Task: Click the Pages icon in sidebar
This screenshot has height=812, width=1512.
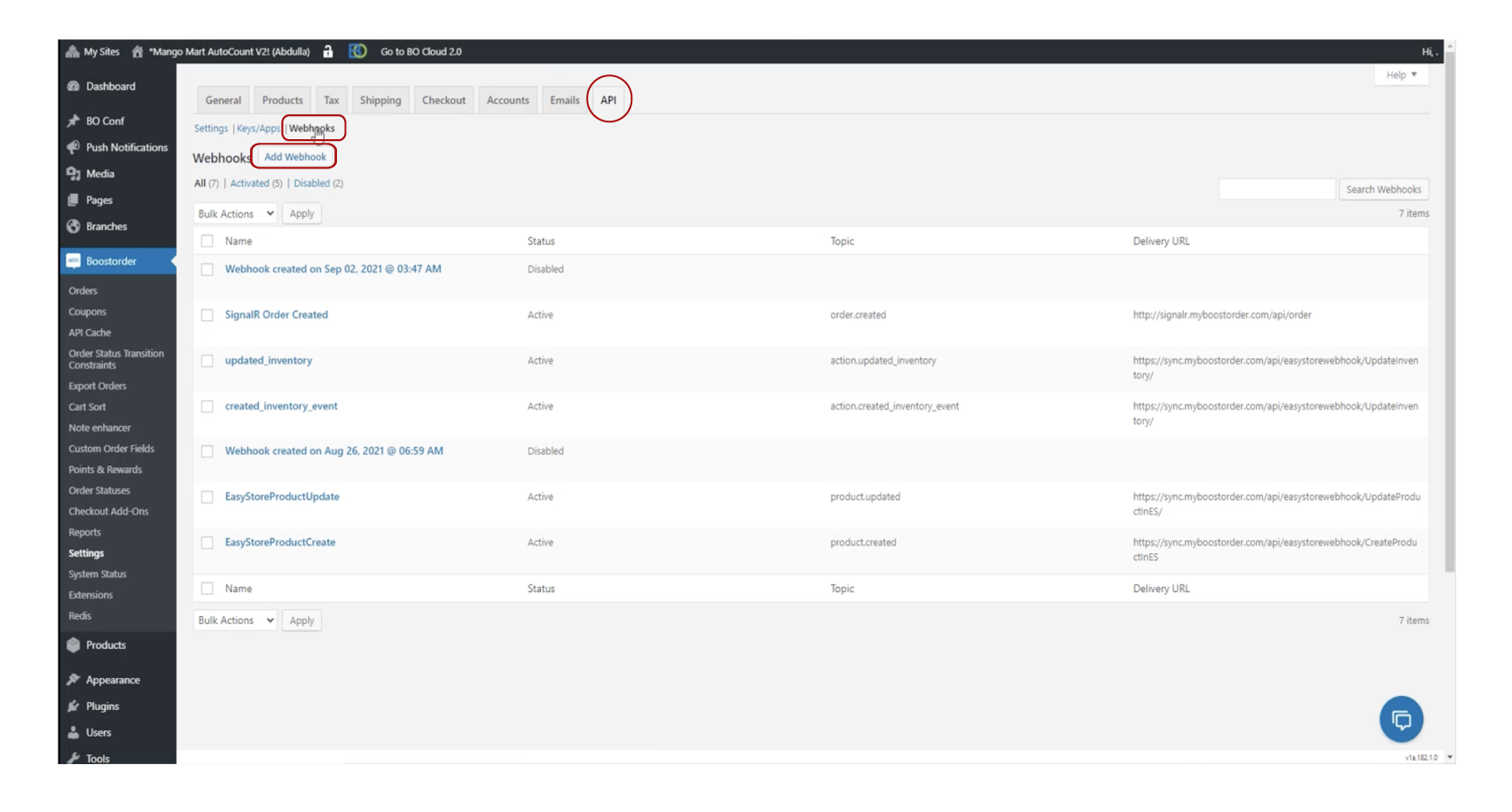Action: coord(74,200)
